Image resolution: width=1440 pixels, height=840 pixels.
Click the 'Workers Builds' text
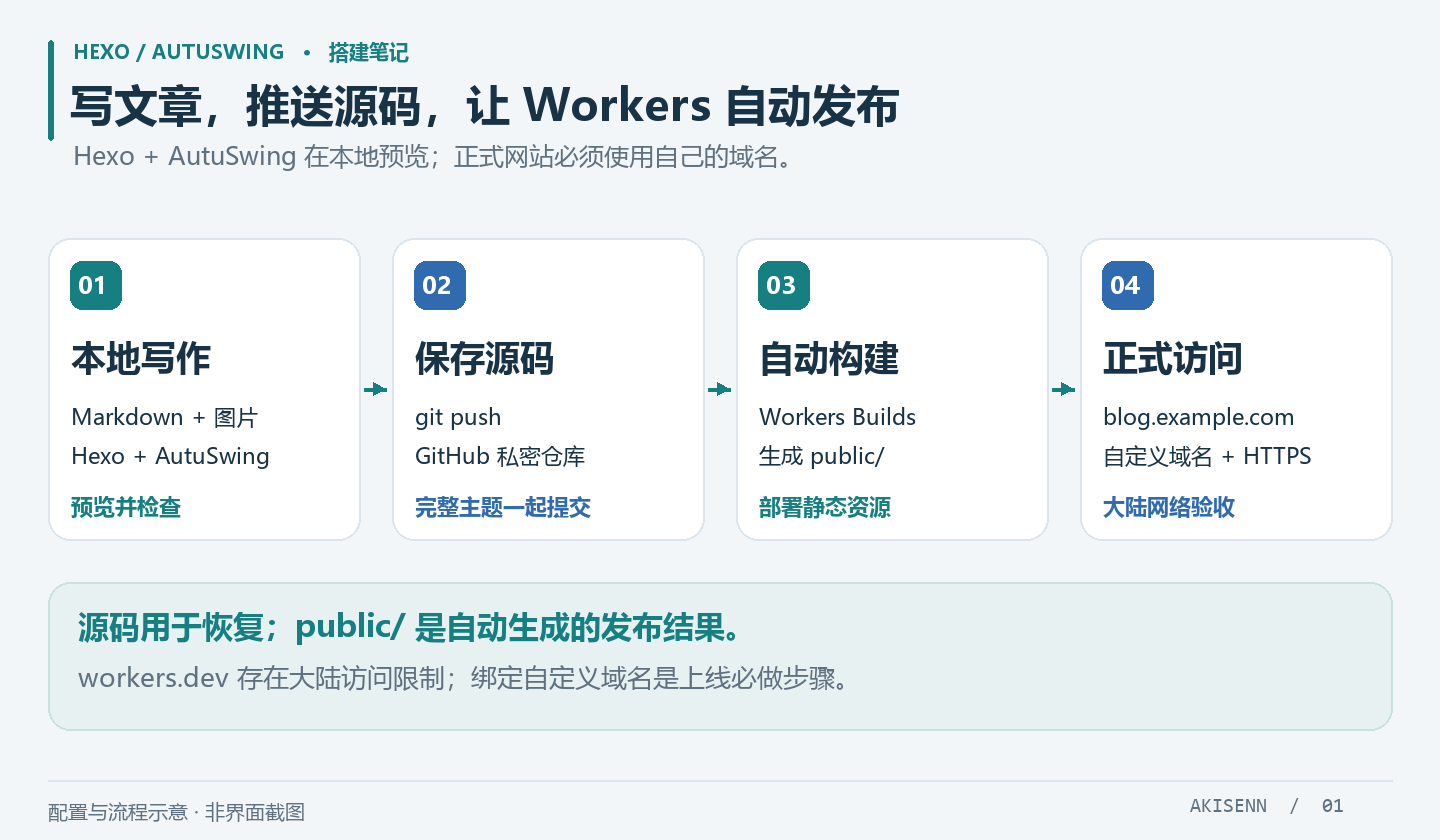coord(837,417)
